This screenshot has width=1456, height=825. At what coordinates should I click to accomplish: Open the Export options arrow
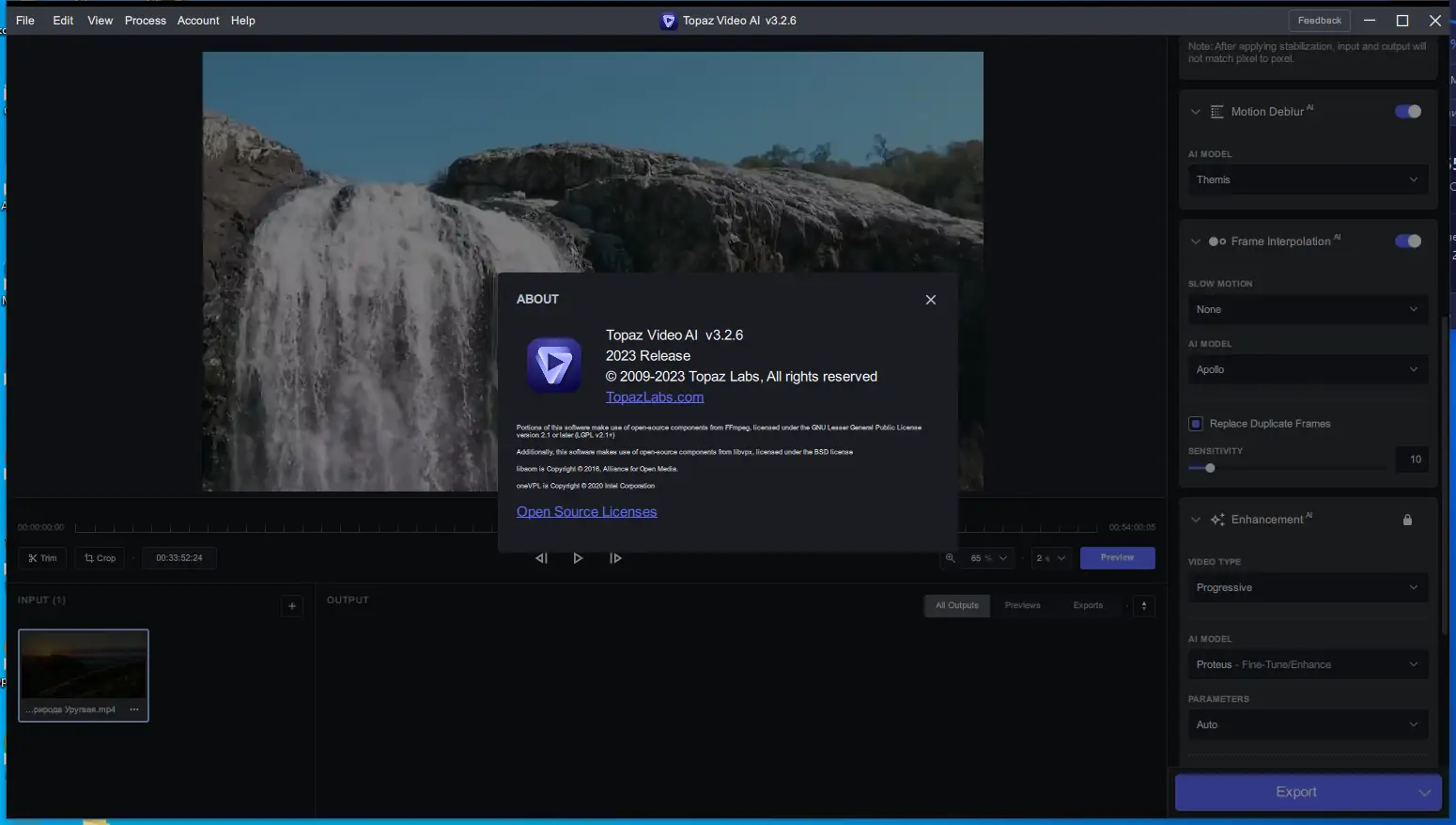(x=1425, y=792)
